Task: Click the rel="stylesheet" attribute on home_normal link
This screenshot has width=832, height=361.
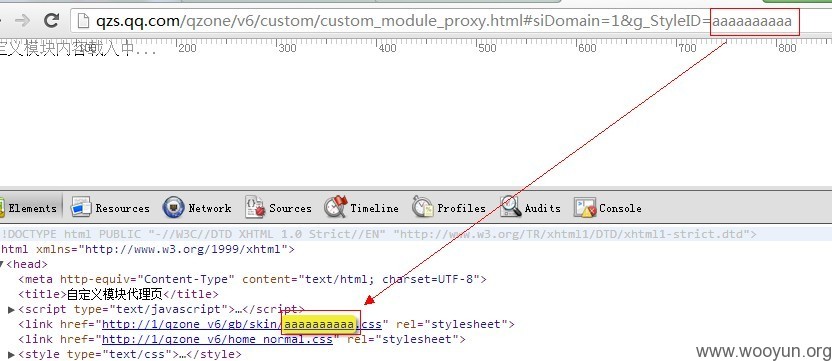Action: tap(403, 339)
